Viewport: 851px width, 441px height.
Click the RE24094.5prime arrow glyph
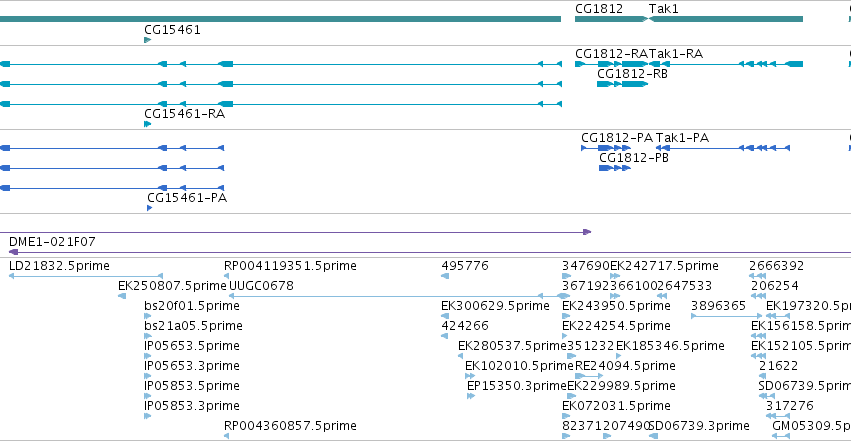(589, 376)
